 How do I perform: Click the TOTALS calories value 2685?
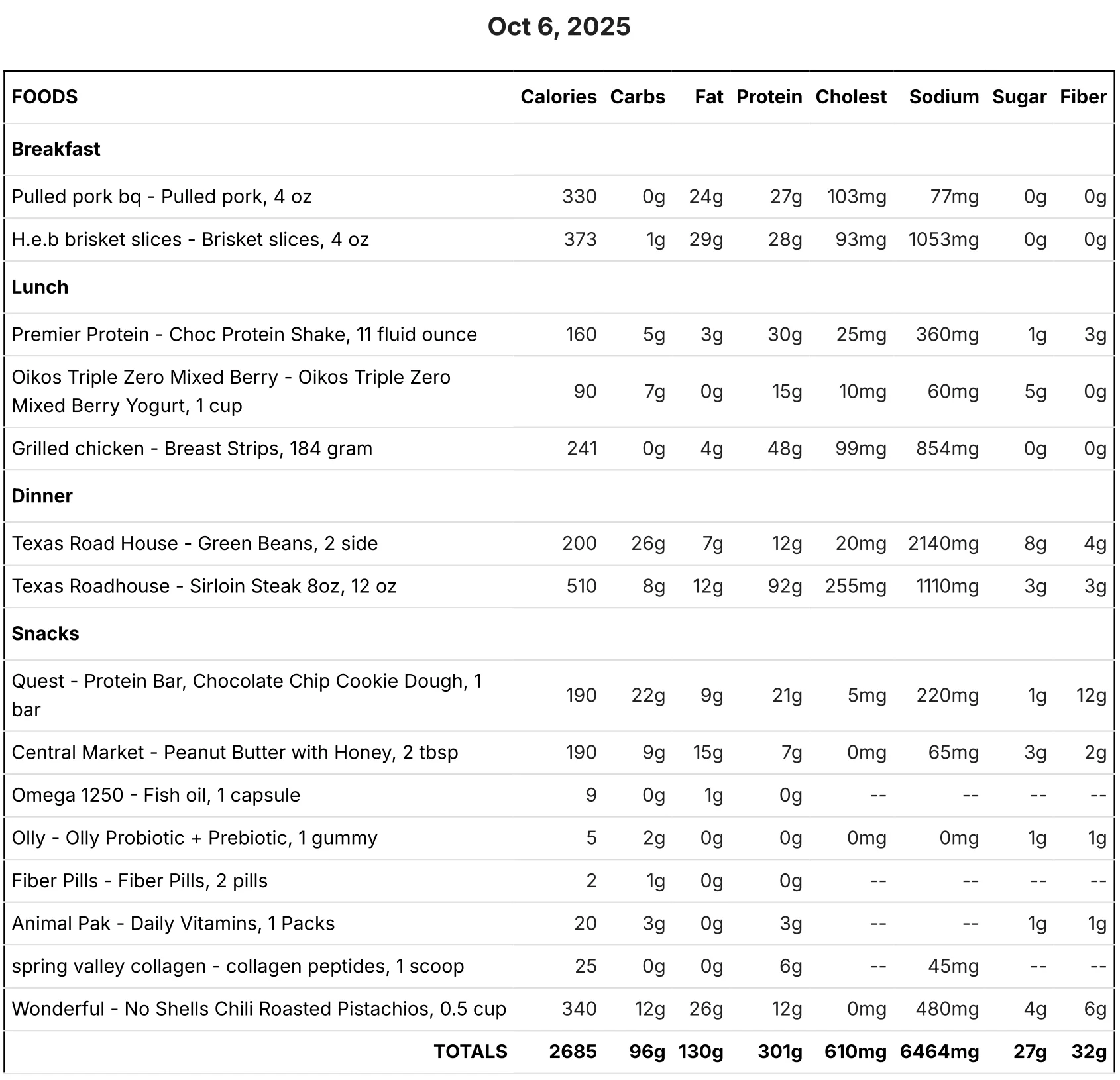(573, 1052)
